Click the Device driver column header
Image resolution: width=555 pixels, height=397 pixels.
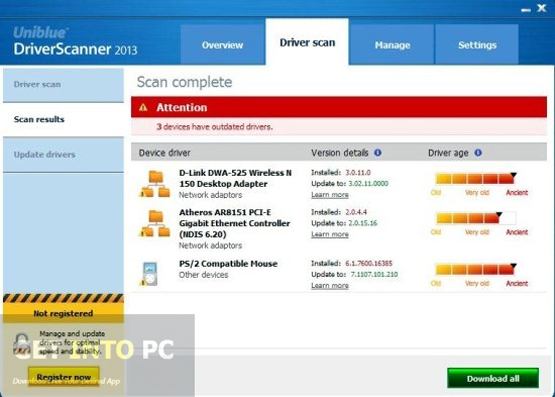point(165,153)
